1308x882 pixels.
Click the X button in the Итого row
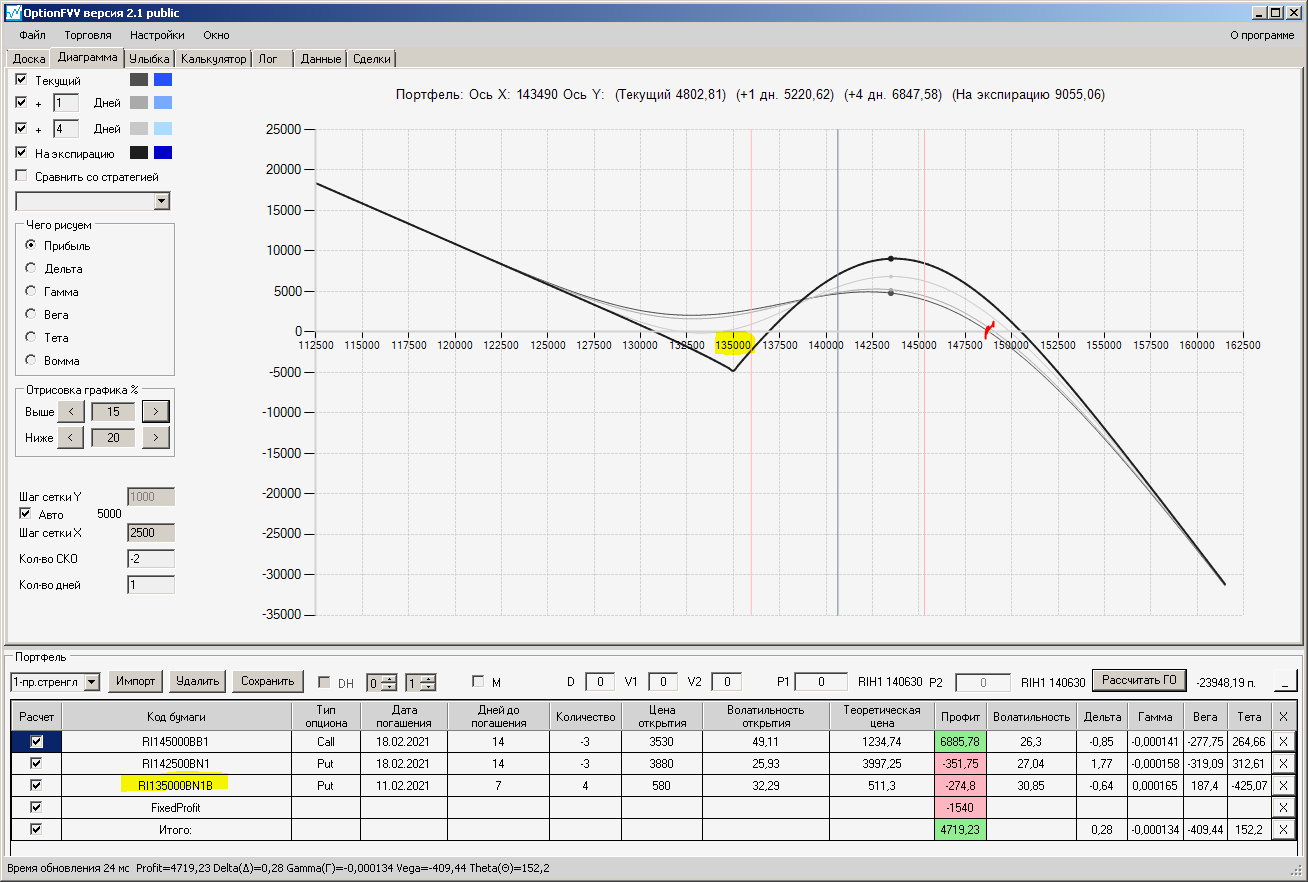1284,830
